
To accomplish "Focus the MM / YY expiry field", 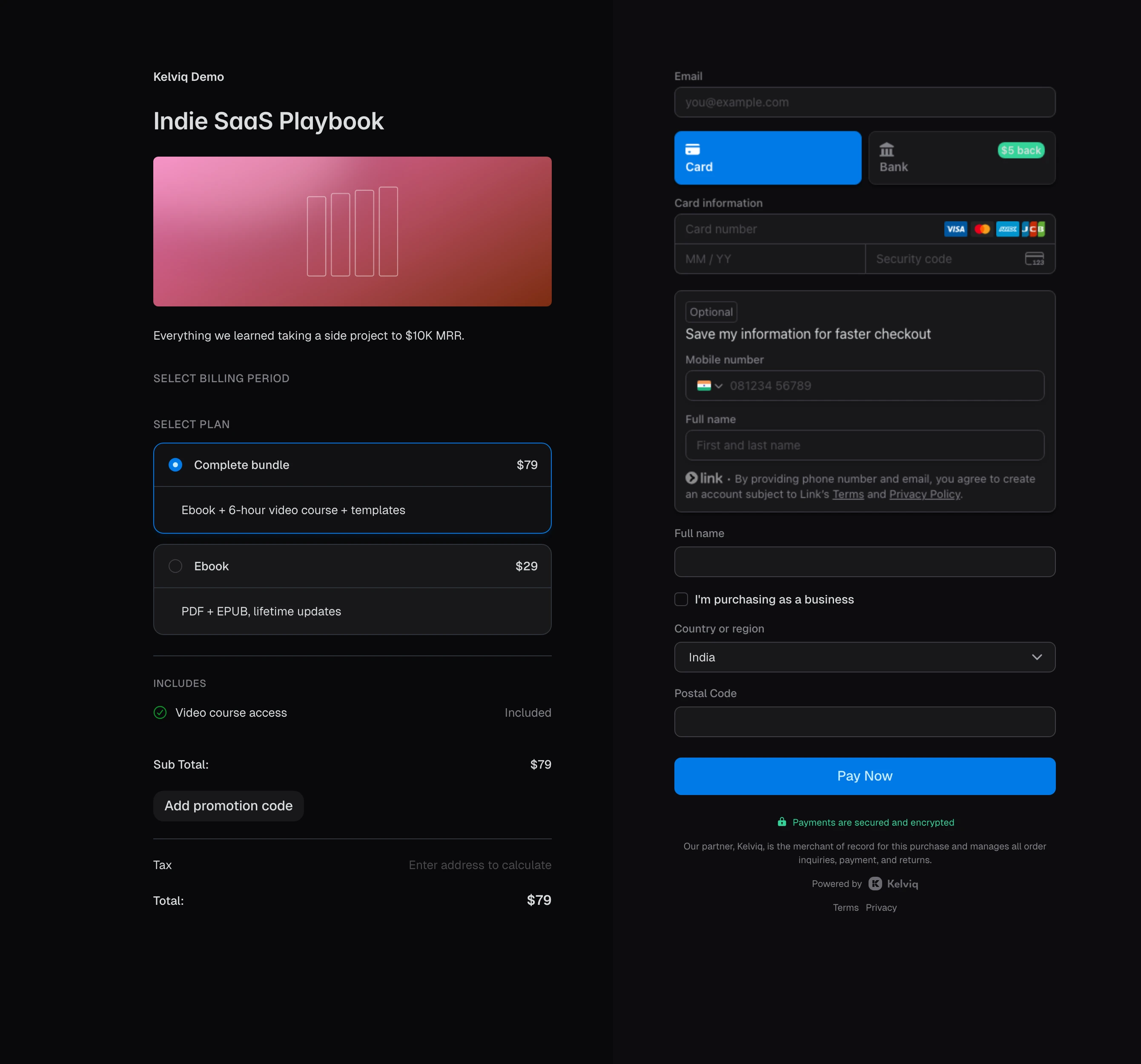I will [770, 259].
